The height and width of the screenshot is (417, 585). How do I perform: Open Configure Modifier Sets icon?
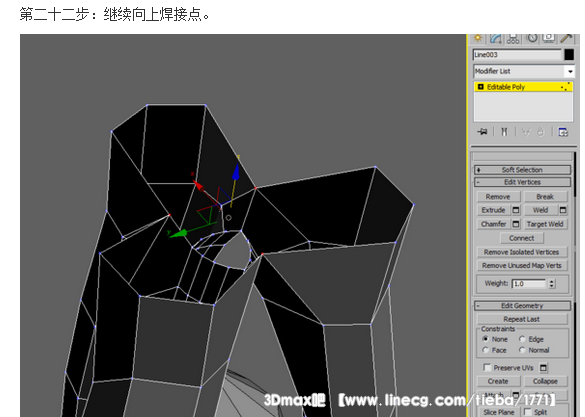click(563, 132)
